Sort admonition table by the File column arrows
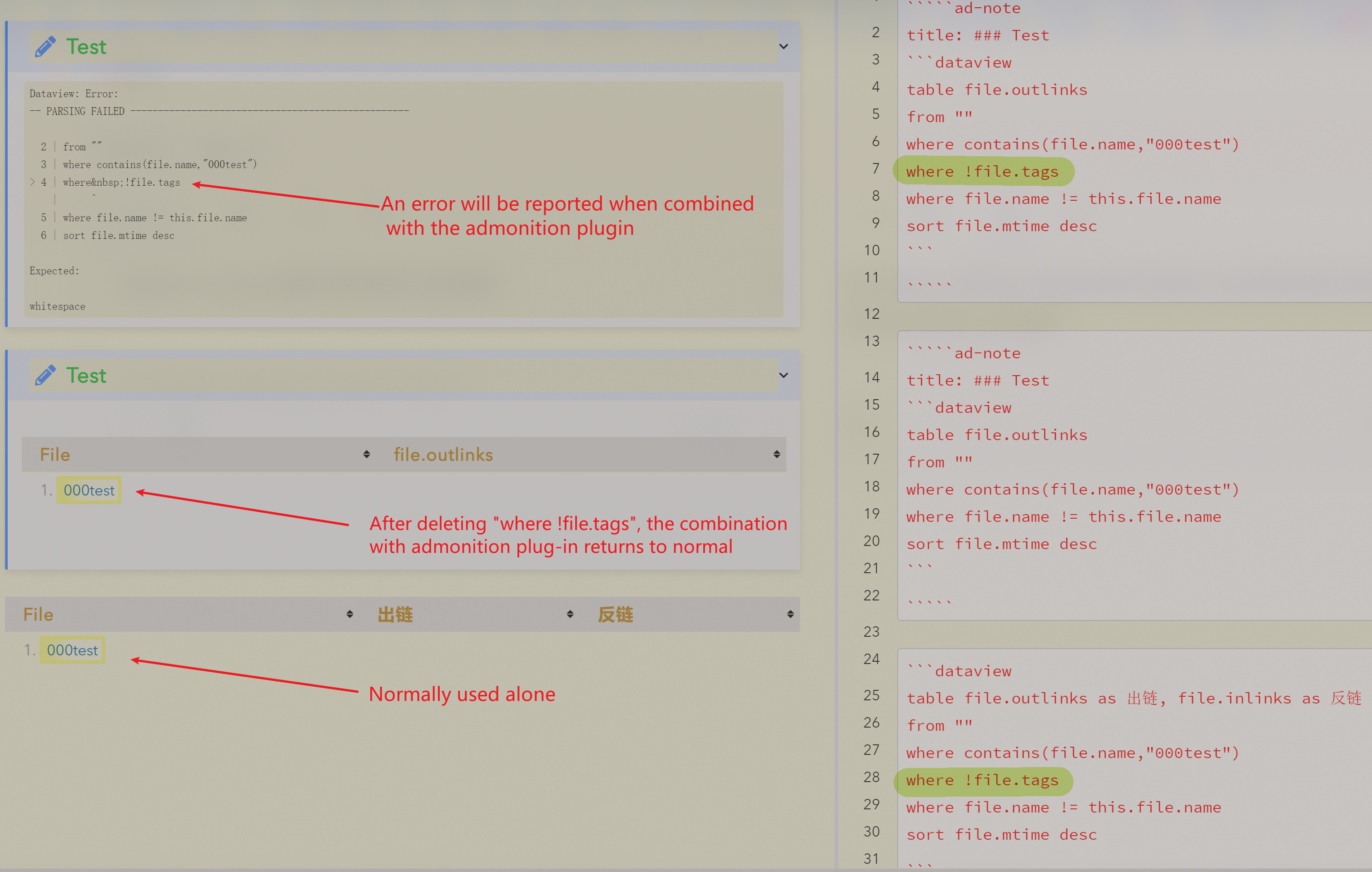Screen dimensions: 1372x872 pyautogui.click(x=366, y=455)
